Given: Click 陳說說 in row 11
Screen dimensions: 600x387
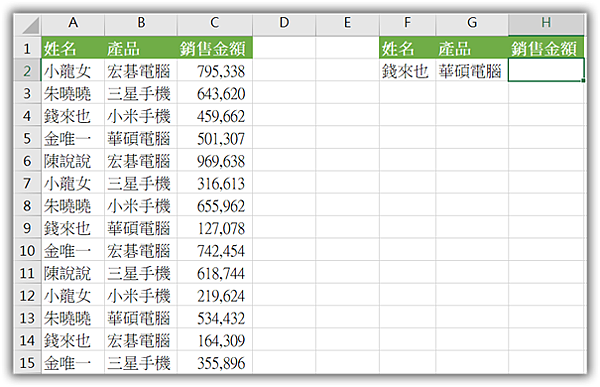Looking at the screenshot, I should (67, 273).
